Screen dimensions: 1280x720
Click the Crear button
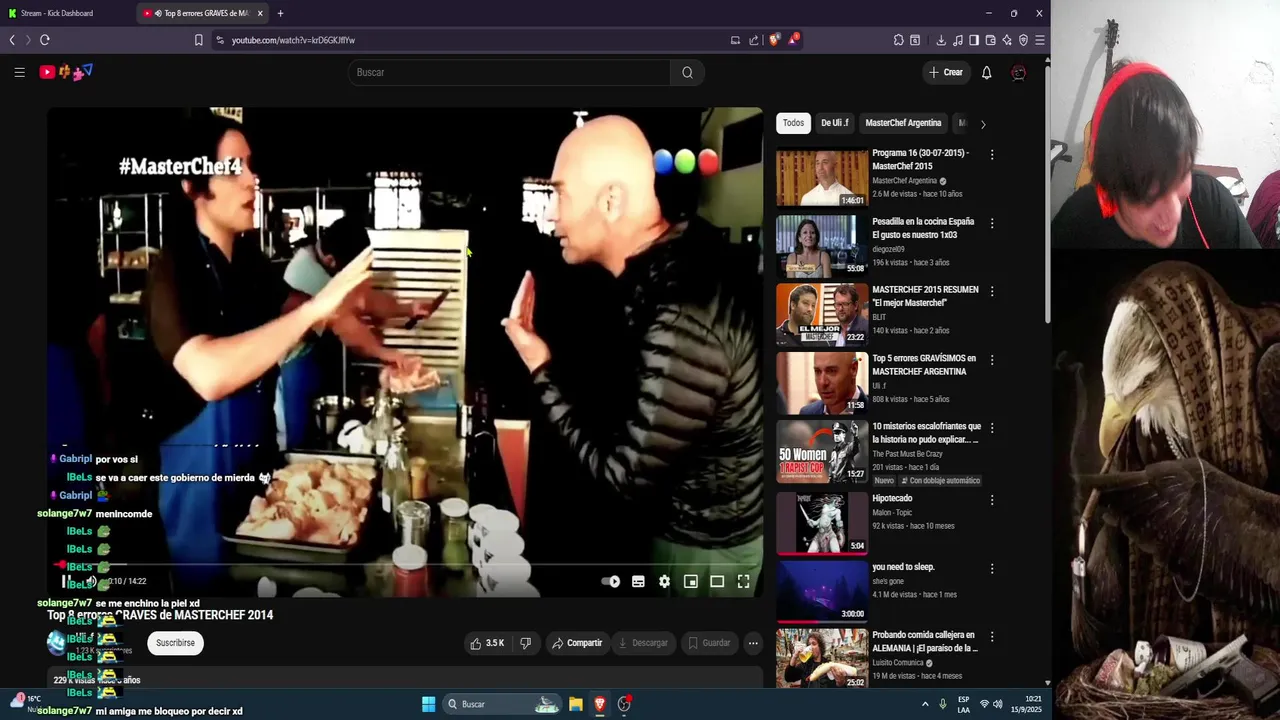coord(945,72)
